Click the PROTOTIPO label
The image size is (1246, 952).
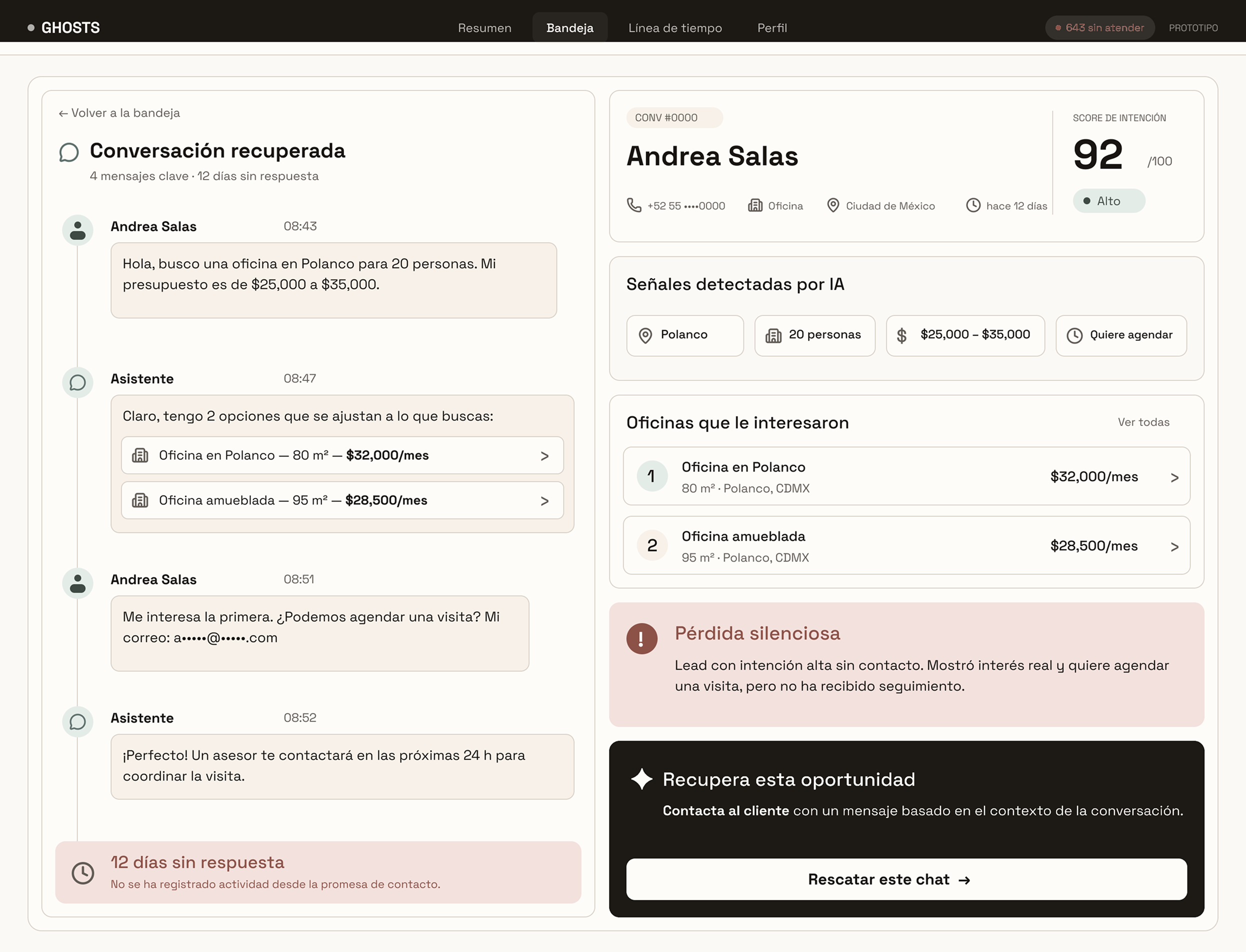(1193, 28)
